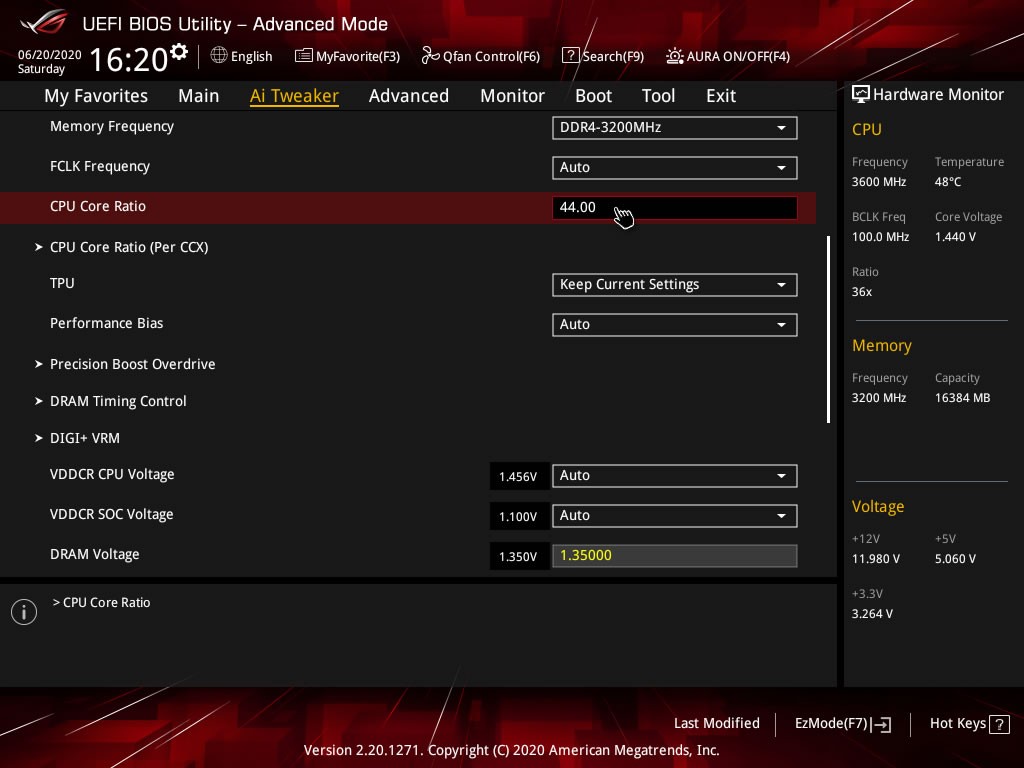The height and width of the screenshot is (768, 1024).
Task: Open the TPU Keep Current Settings dropdown
Action: 674,285
